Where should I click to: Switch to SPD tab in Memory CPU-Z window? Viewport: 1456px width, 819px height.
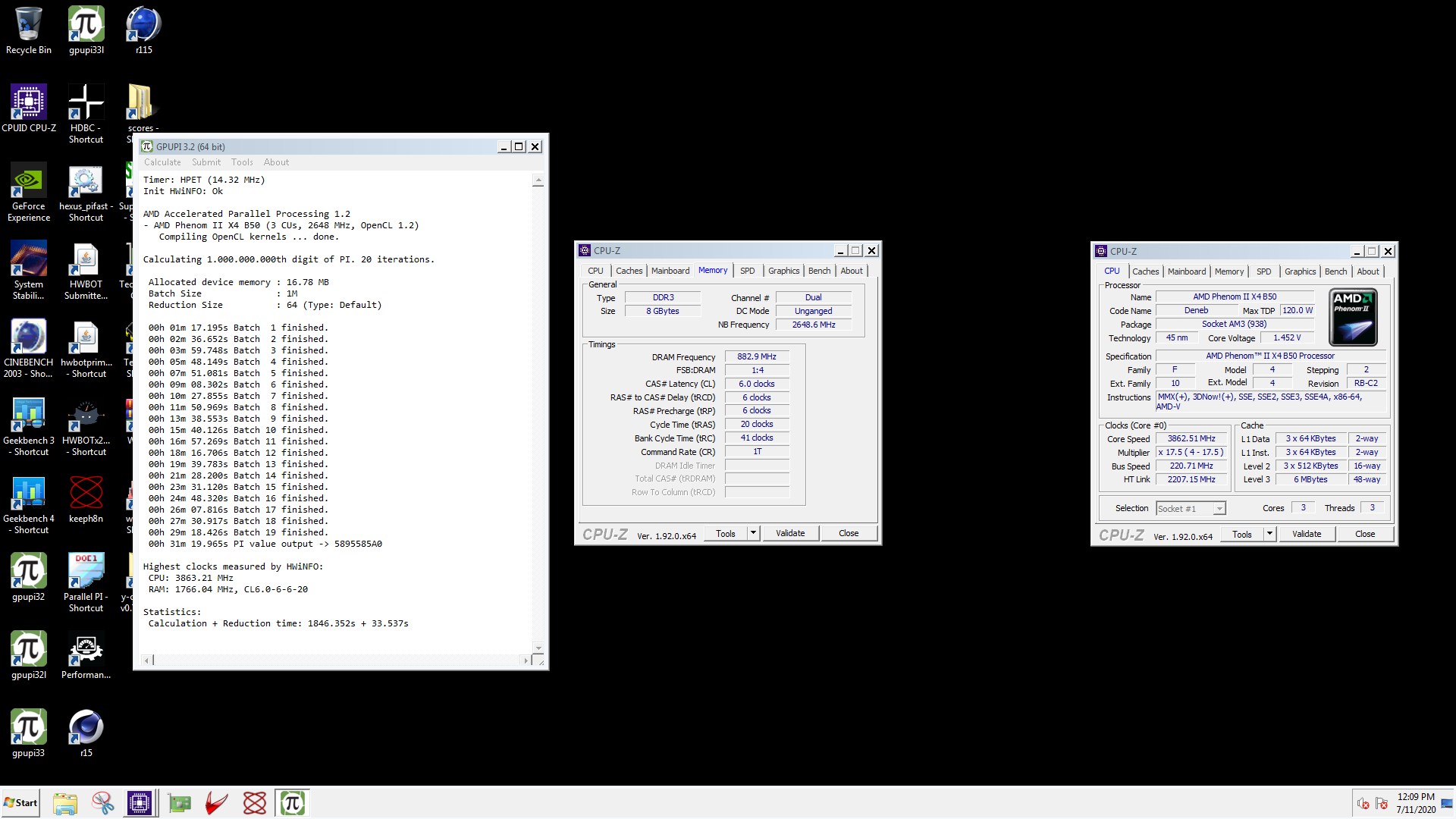coord(748,271)
